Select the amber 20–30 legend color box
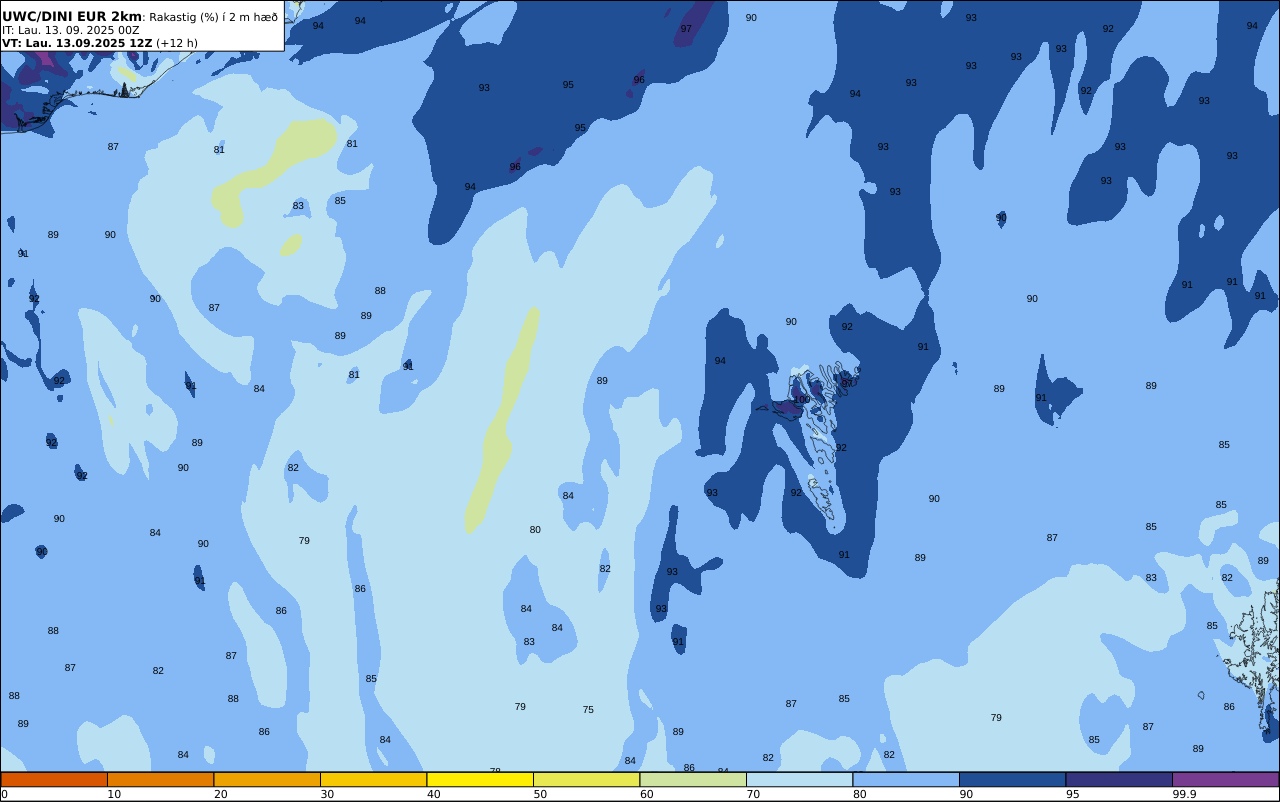The image size is (1280, 802). [267, 779]
